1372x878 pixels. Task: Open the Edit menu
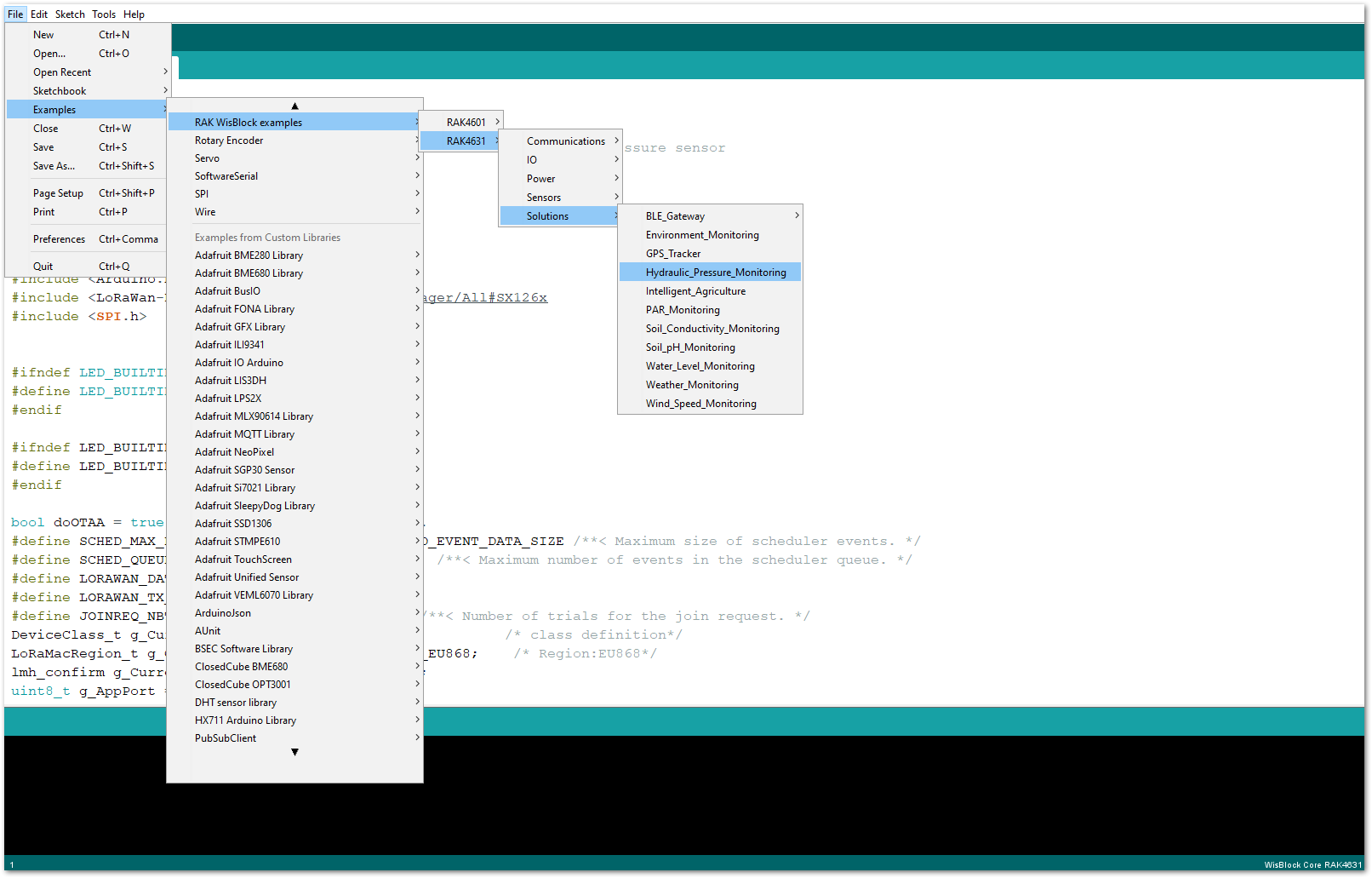39,14
